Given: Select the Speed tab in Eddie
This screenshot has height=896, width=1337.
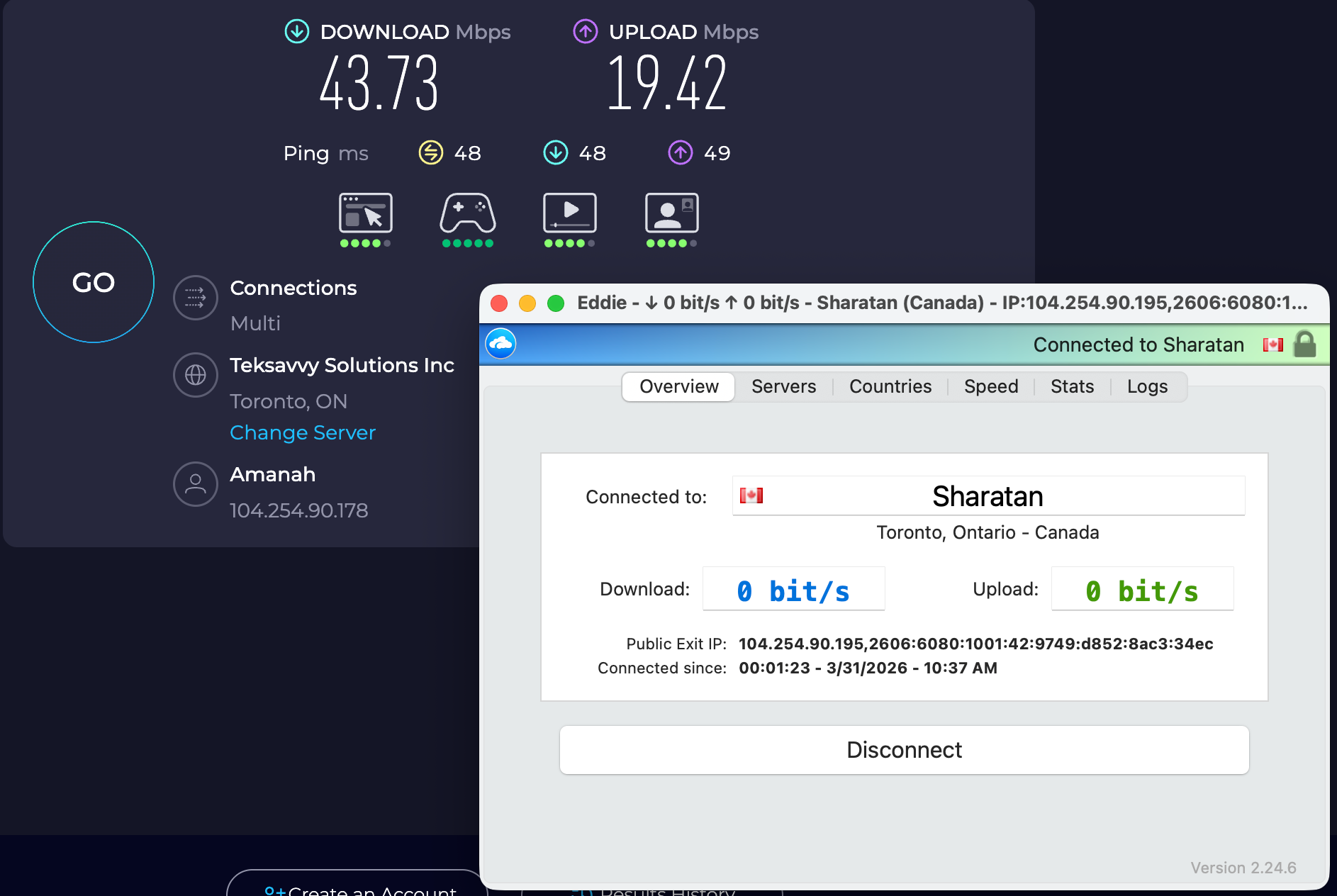Looking at the screenshot, I should [x=990, y=386].
